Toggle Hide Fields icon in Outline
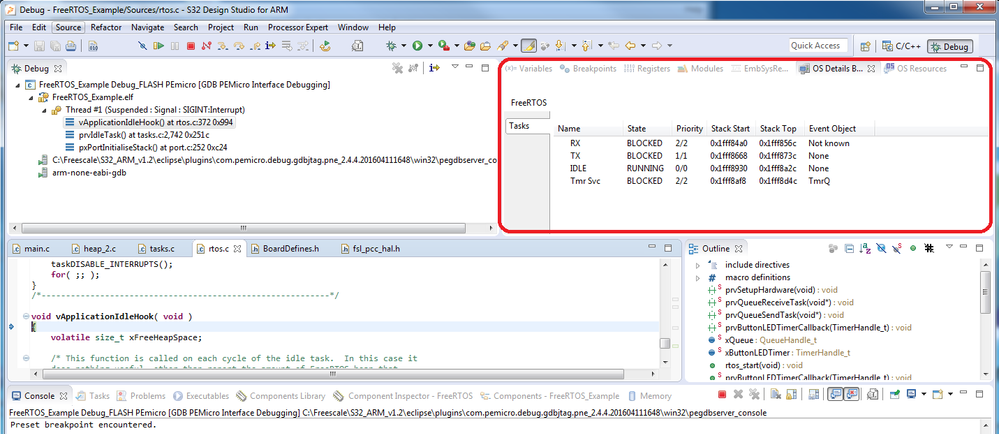The width and height of the screenshot is (999, 434). tap(881, 249)
